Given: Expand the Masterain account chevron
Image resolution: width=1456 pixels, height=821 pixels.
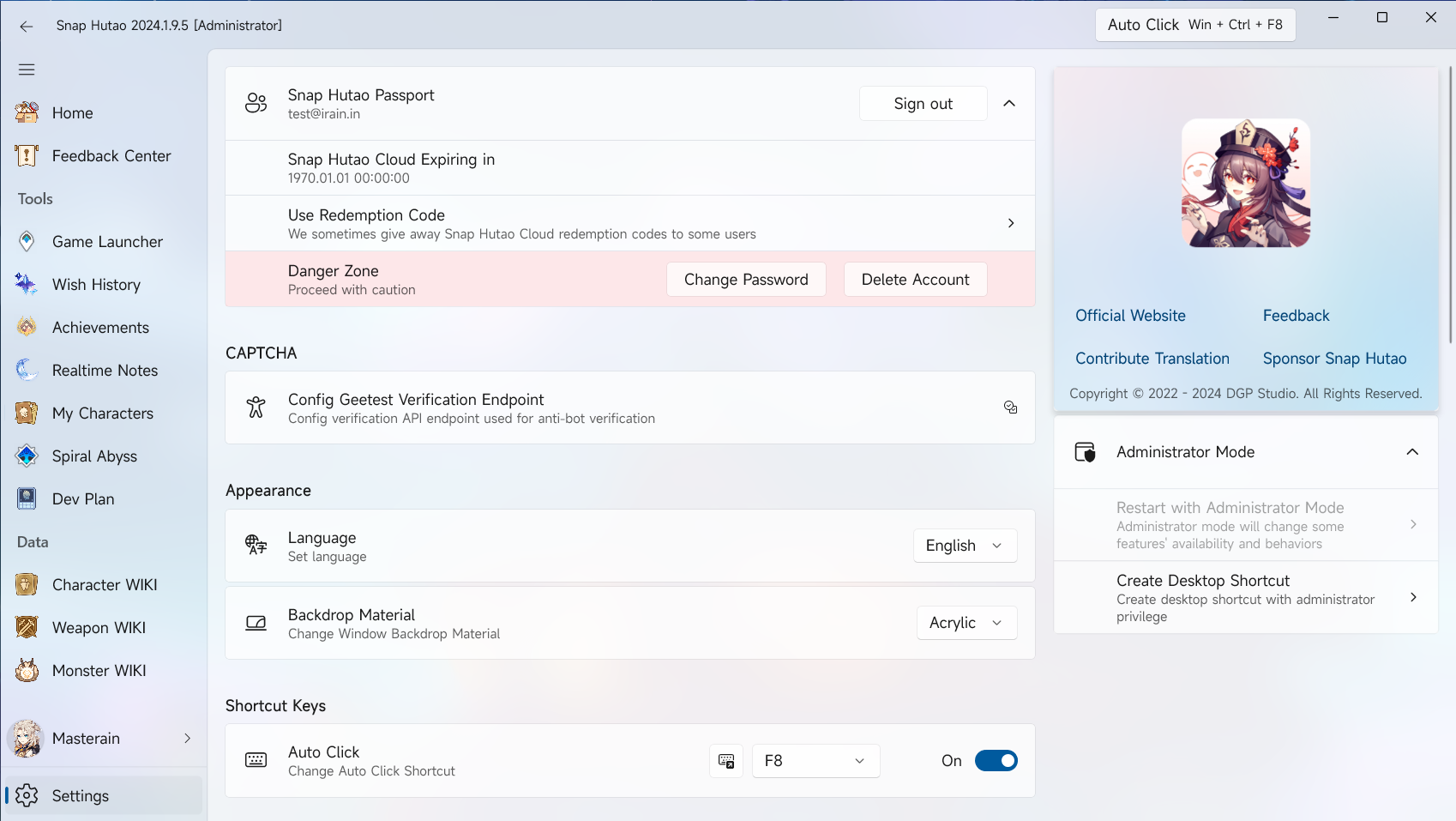Looking at the screenshot, I should (x=187, y=739).
